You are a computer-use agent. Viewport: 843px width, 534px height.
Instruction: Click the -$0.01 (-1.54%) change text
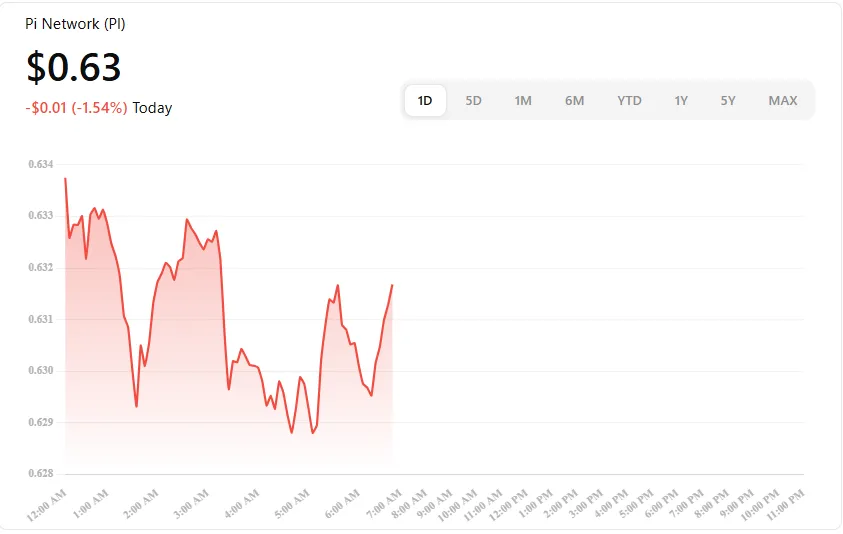76,108
